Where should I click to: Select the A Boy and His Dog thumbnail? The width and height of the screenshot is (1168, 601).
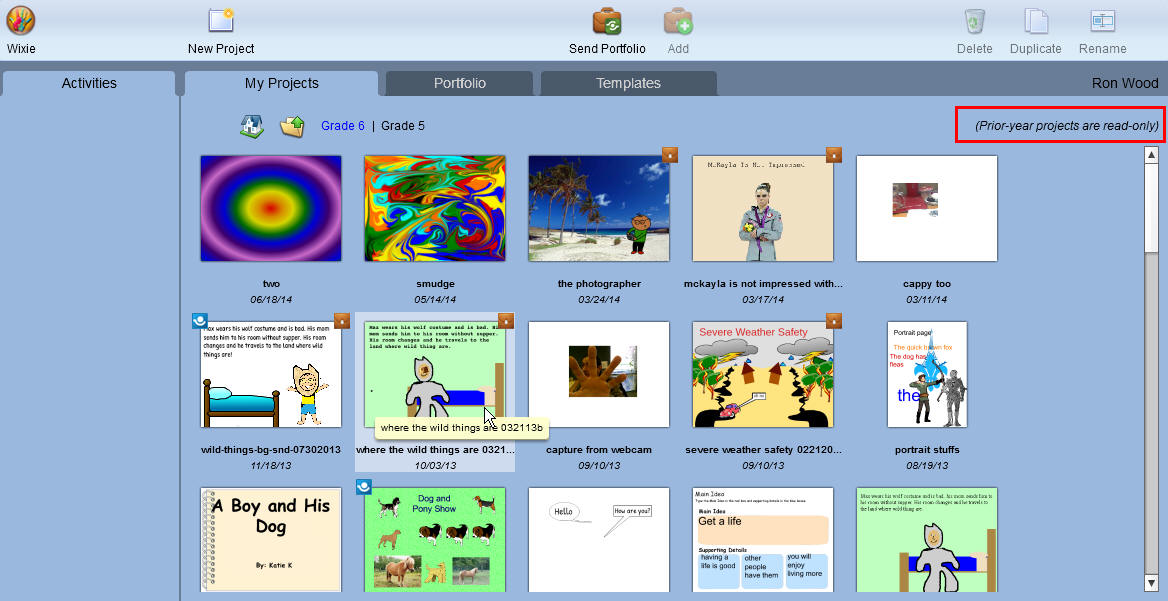271,540
